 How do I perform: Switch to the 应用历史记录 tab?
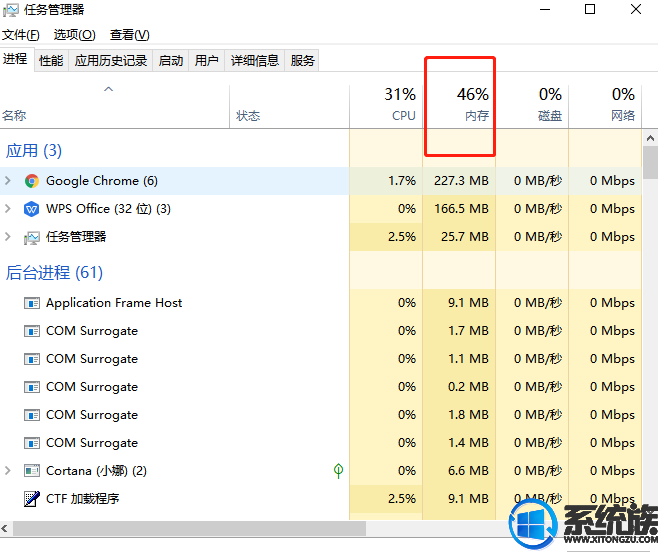(x=111, y=60)
